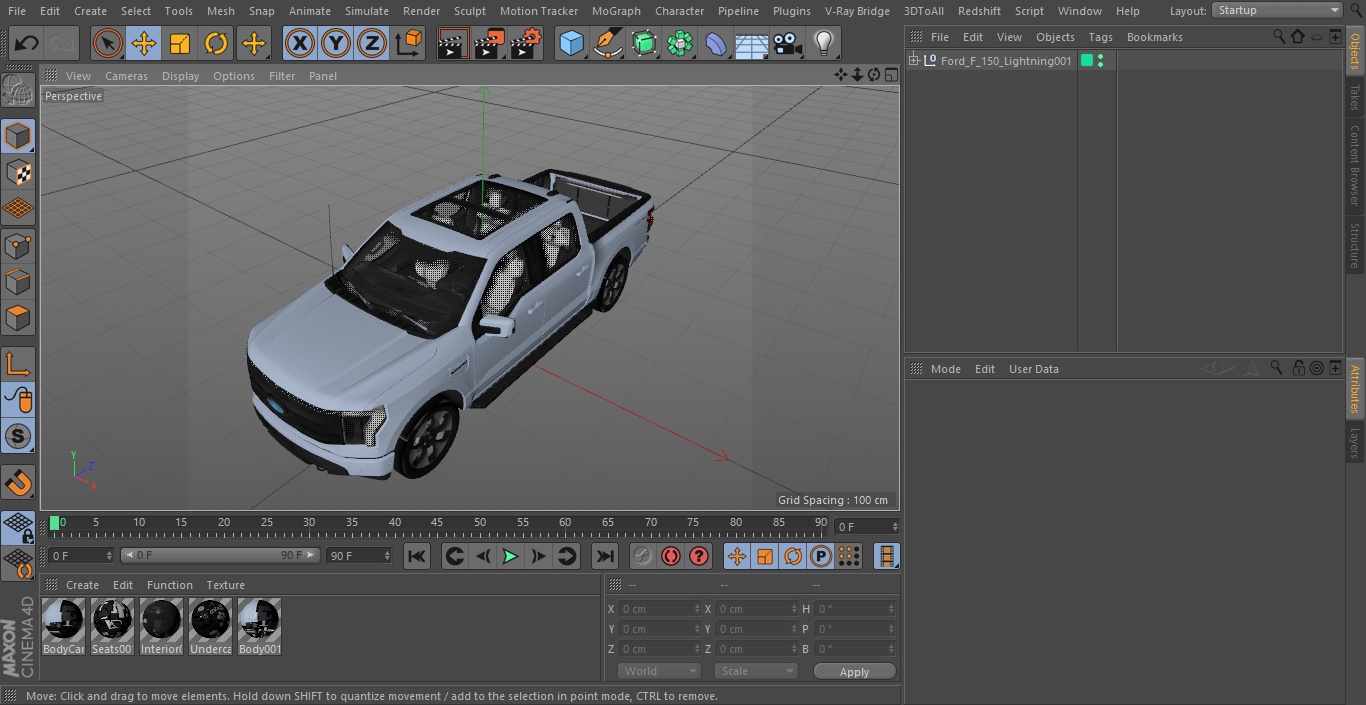Open the Simulate menu
The image size is (1366, 705).
367,11
